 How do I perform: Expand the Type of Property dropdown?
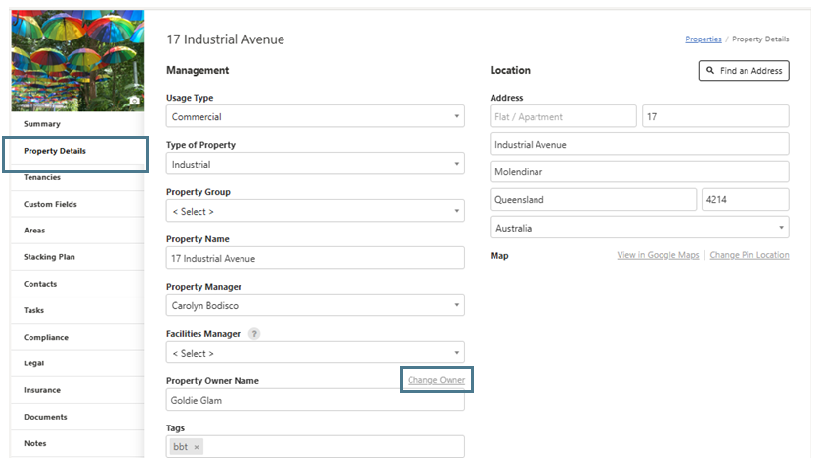[315, 164]
